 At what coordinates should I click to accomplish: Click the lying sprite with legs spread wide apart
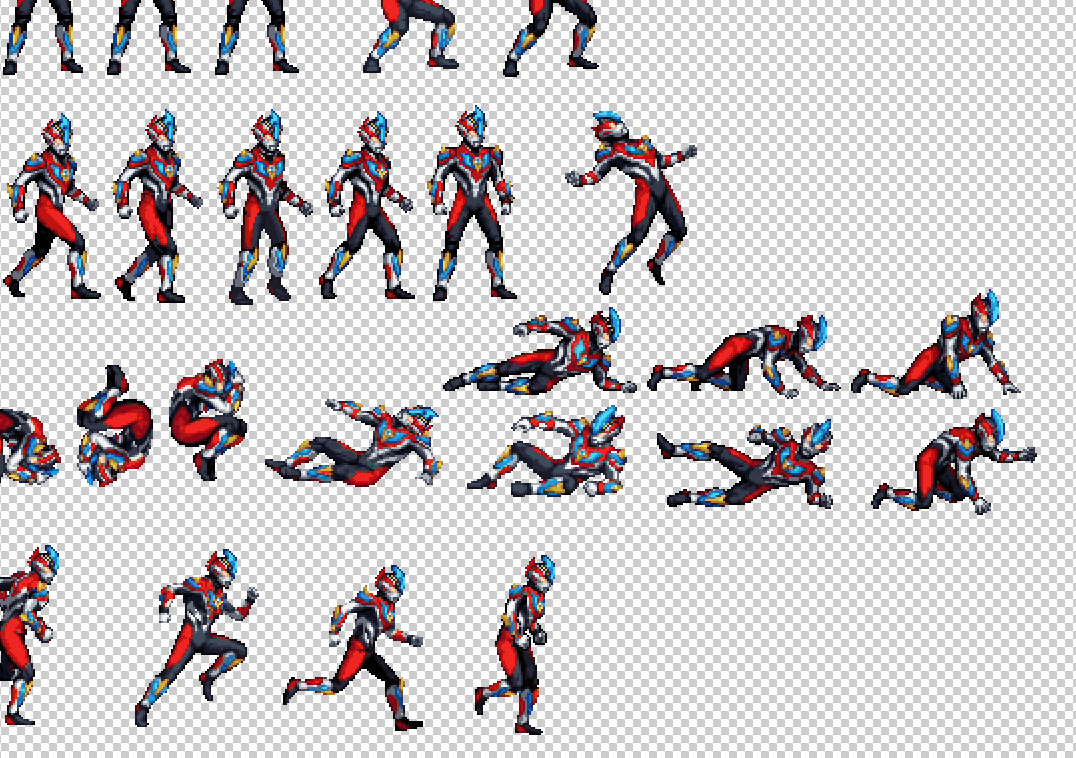[x=745, y=464]
